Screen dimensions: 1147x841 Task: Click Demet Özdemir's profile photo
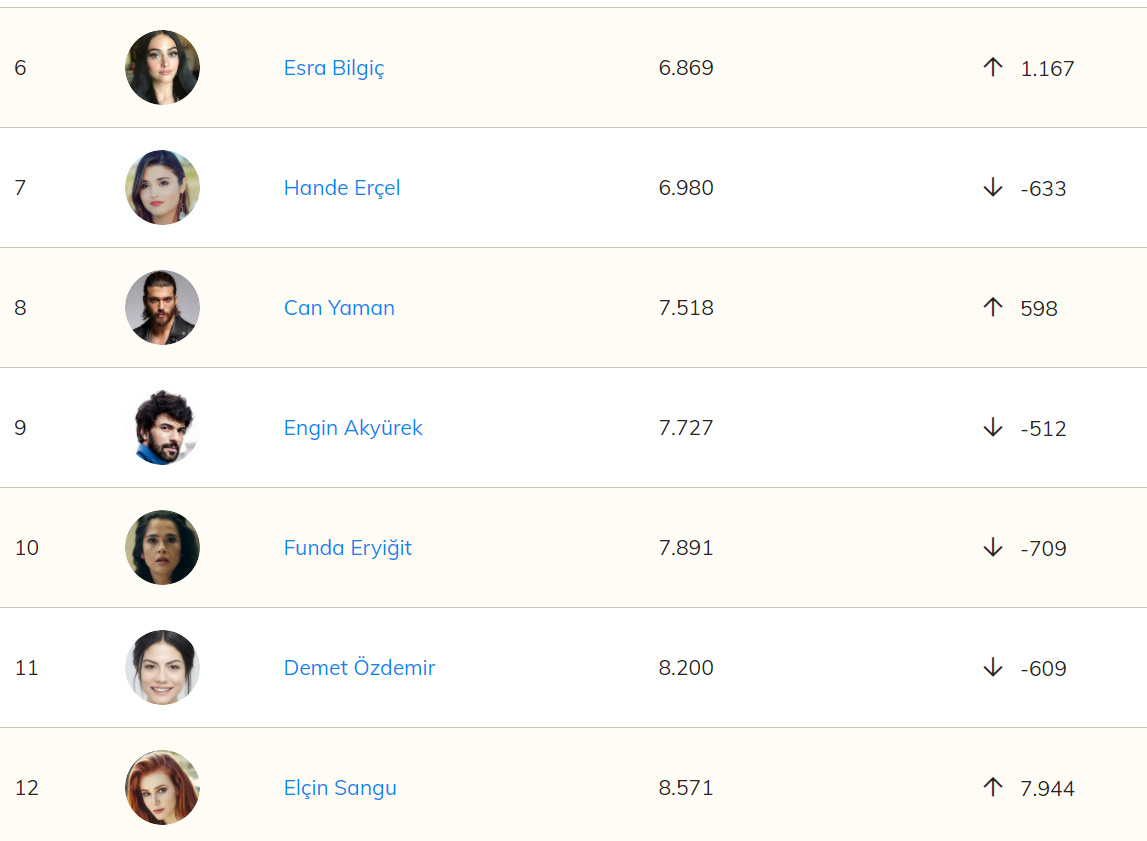(x=162, y=668)
